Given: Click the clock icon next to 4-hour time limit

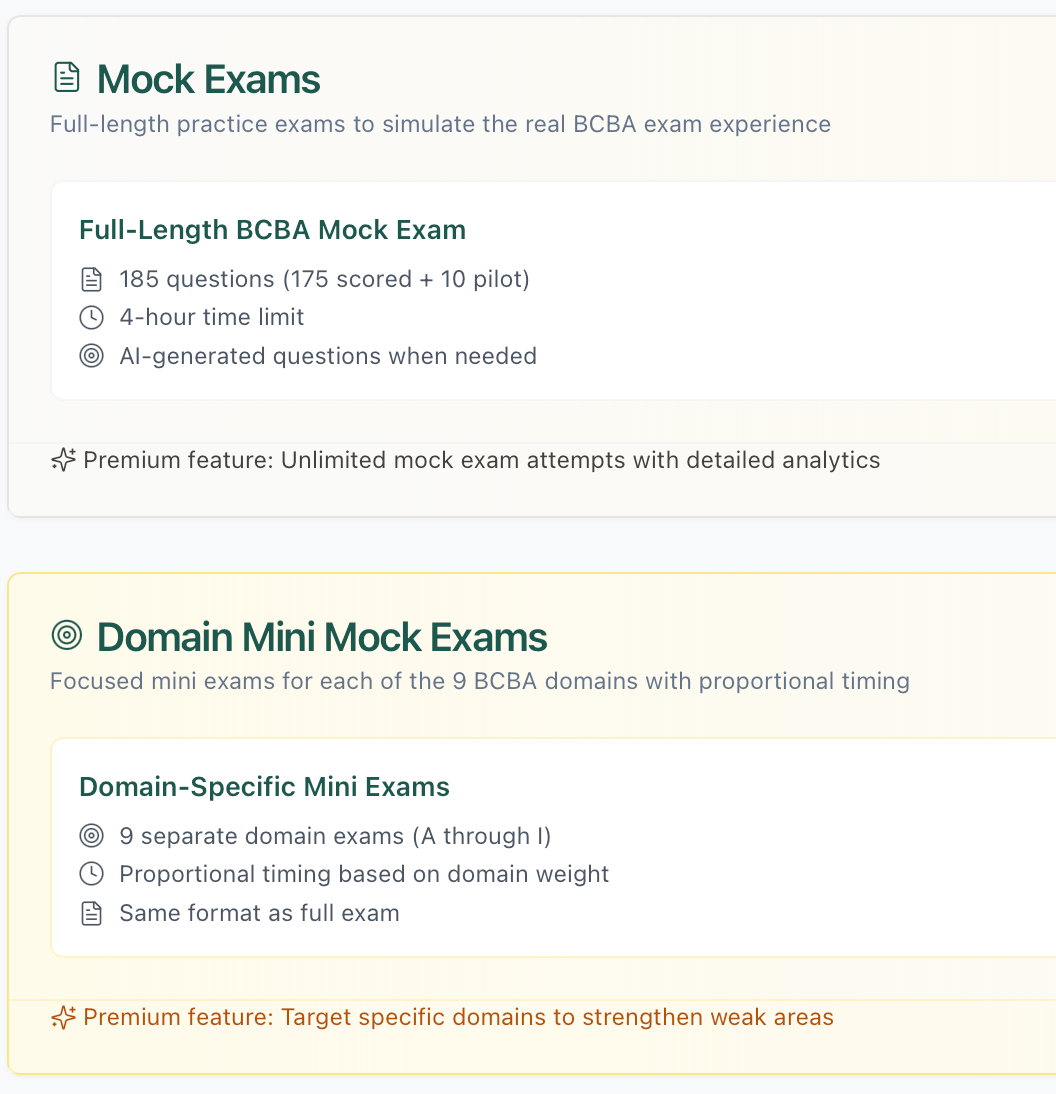Looking at the screenshot, I should [91, 317].
